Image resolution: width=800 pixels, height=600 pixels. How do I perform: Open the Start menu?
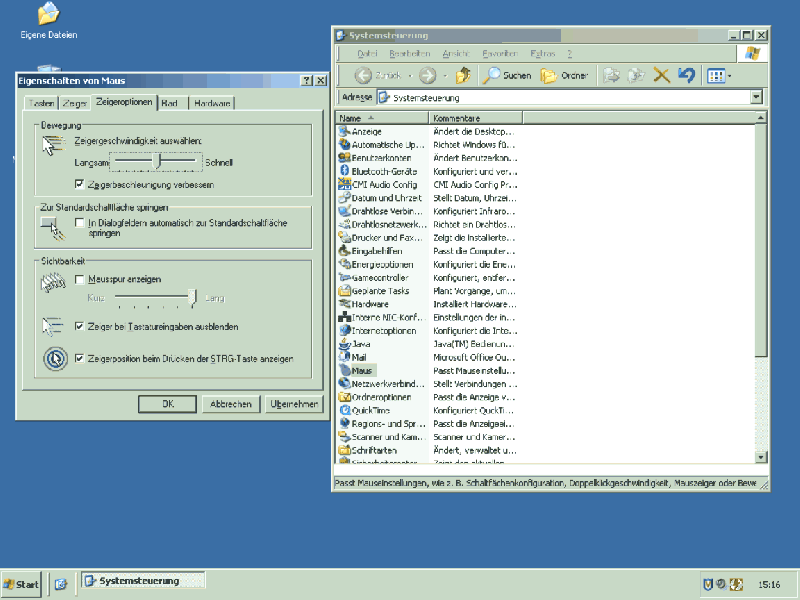(21, 584)
